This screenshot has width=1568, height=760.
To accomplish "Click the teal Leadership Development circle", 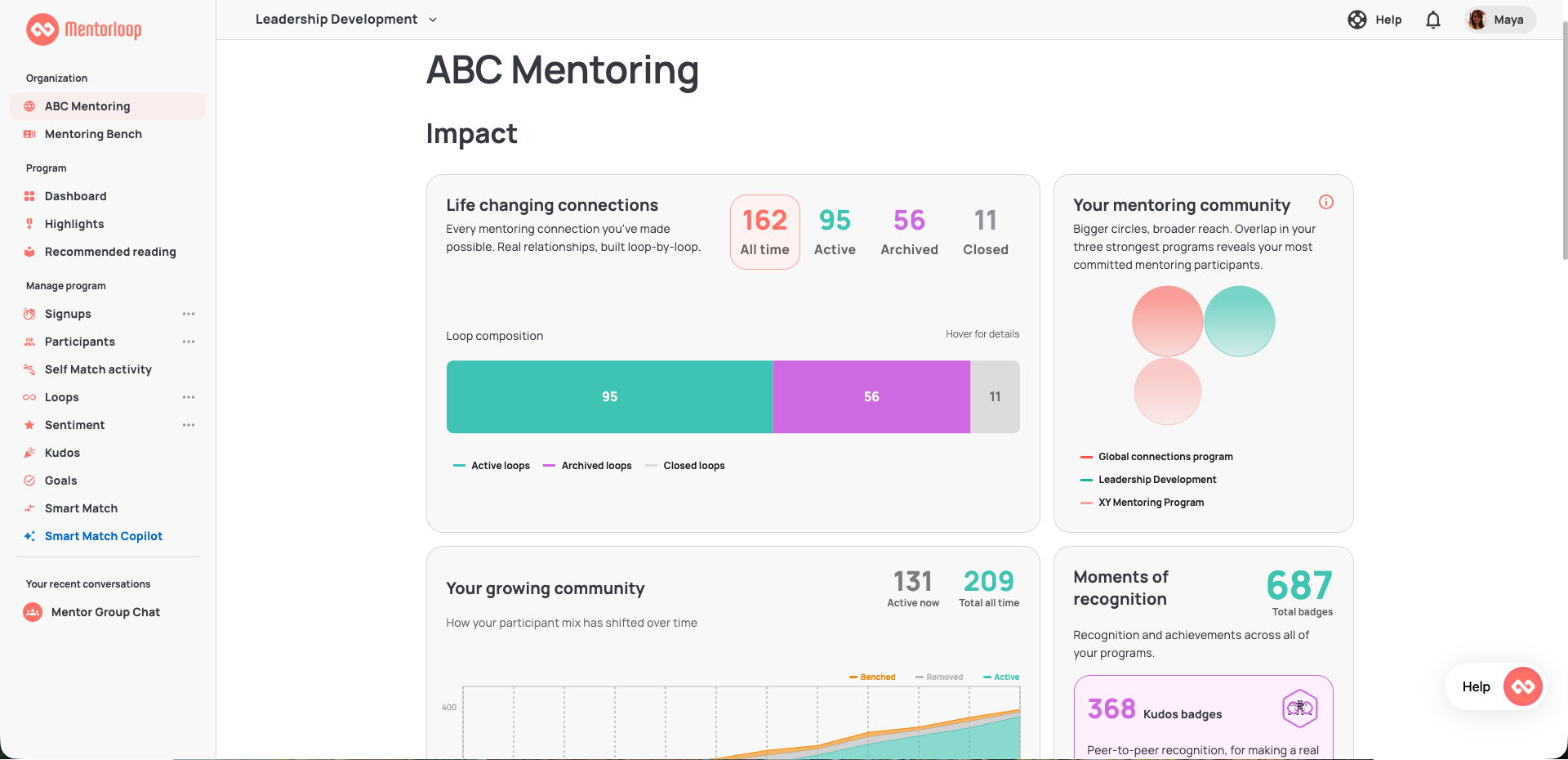I will [1240, 321].
